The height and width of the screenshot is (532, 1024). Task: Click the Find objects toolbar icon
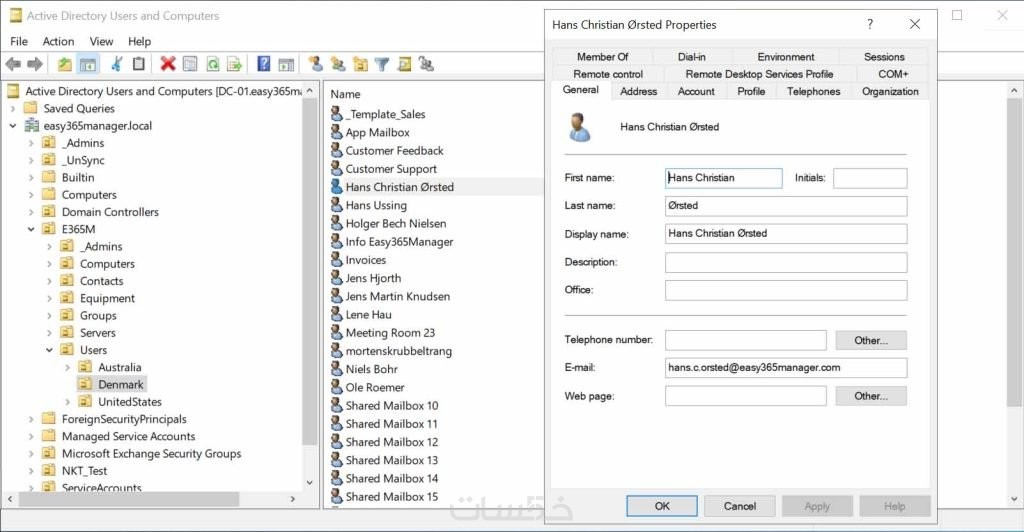point(404,64)
